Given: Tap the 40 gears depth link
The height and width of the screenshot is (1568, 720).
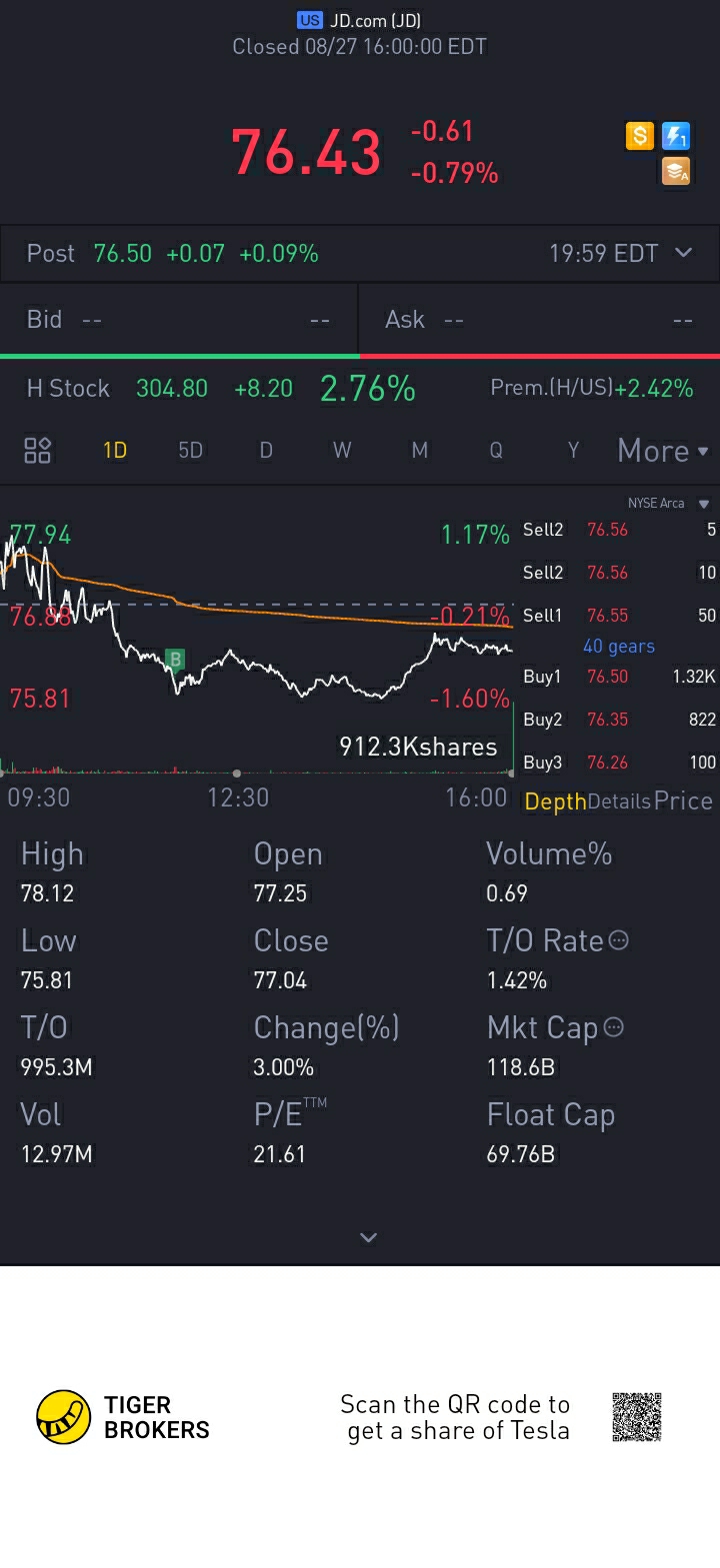Looking at the screenshot, I should (x=619, y=647).
